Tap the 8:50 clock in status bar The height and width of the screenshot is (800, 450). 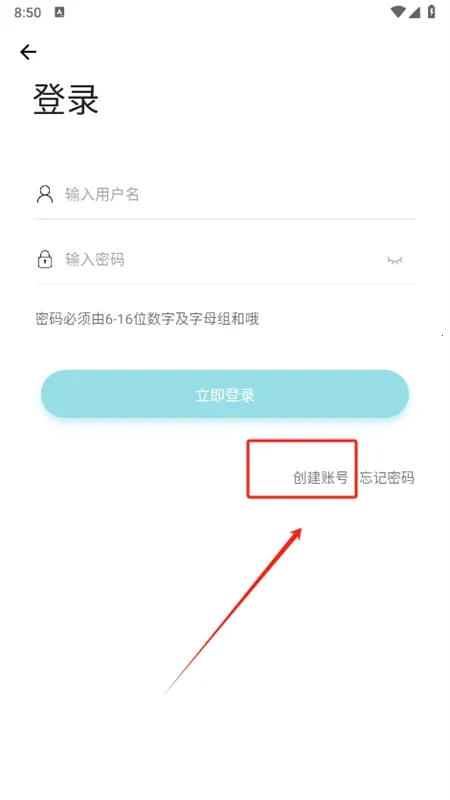coord(28,13)
